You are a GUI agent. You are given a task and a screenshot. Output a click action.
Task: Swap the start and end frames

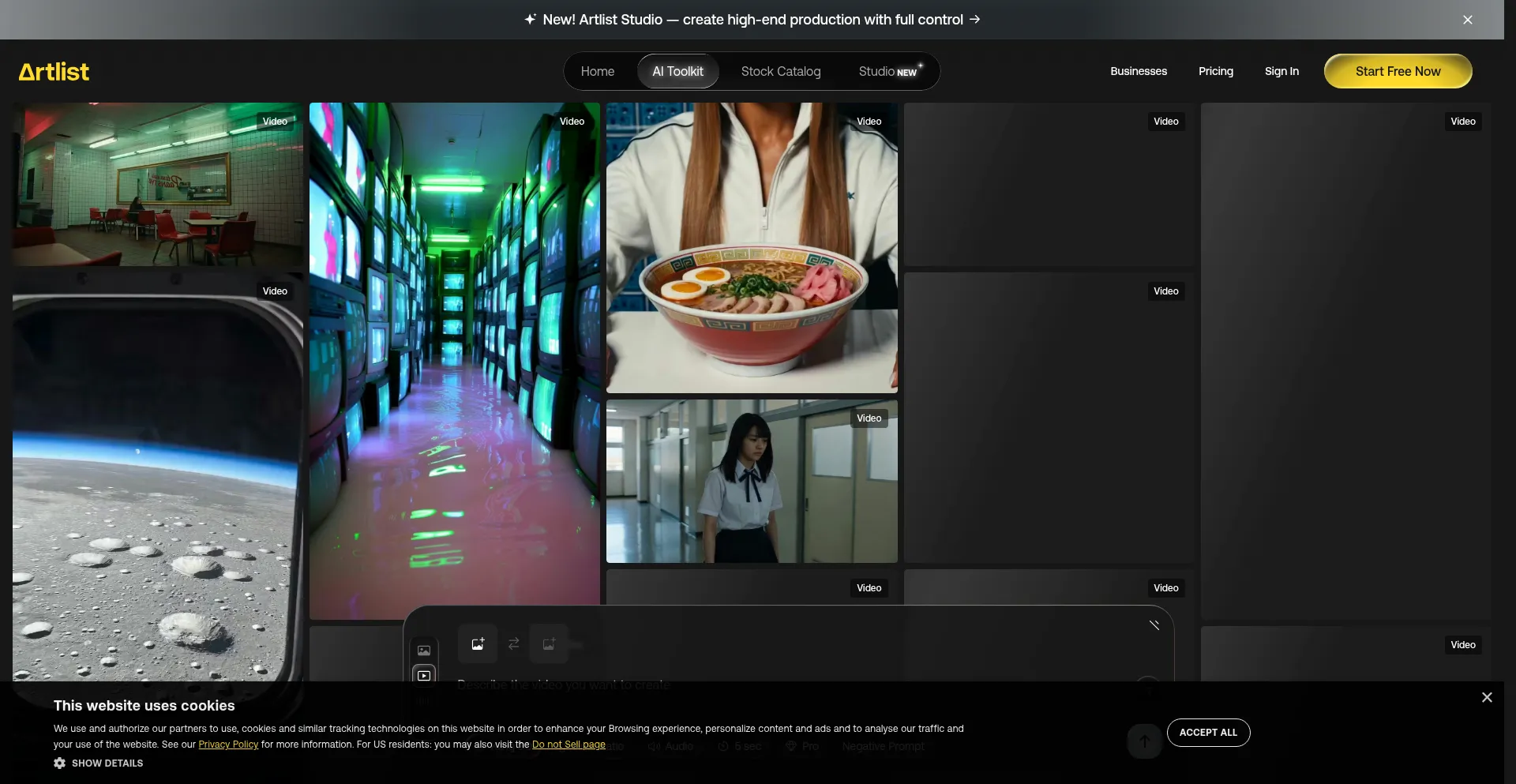[514, 644]
